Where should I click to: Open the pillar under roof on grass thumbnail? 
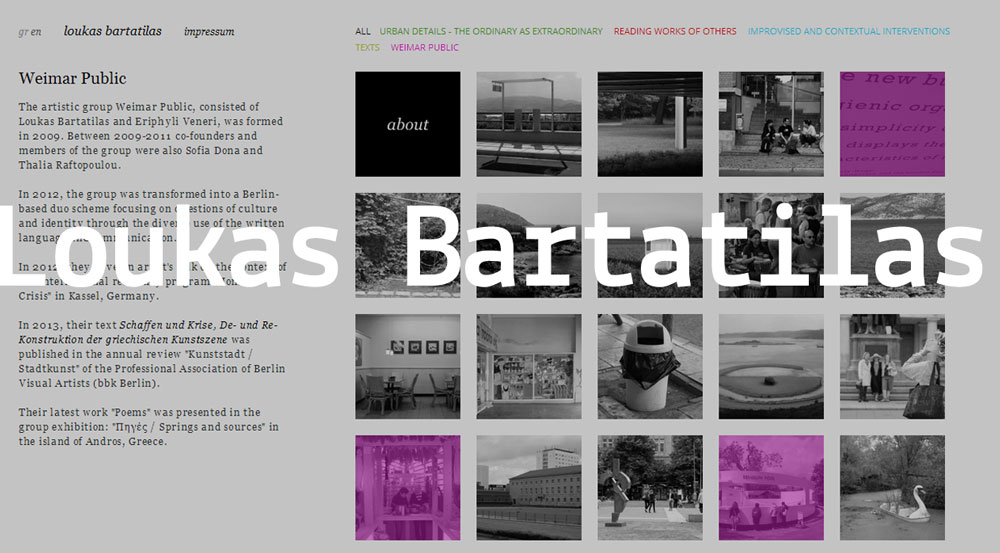tap(650, 124)
